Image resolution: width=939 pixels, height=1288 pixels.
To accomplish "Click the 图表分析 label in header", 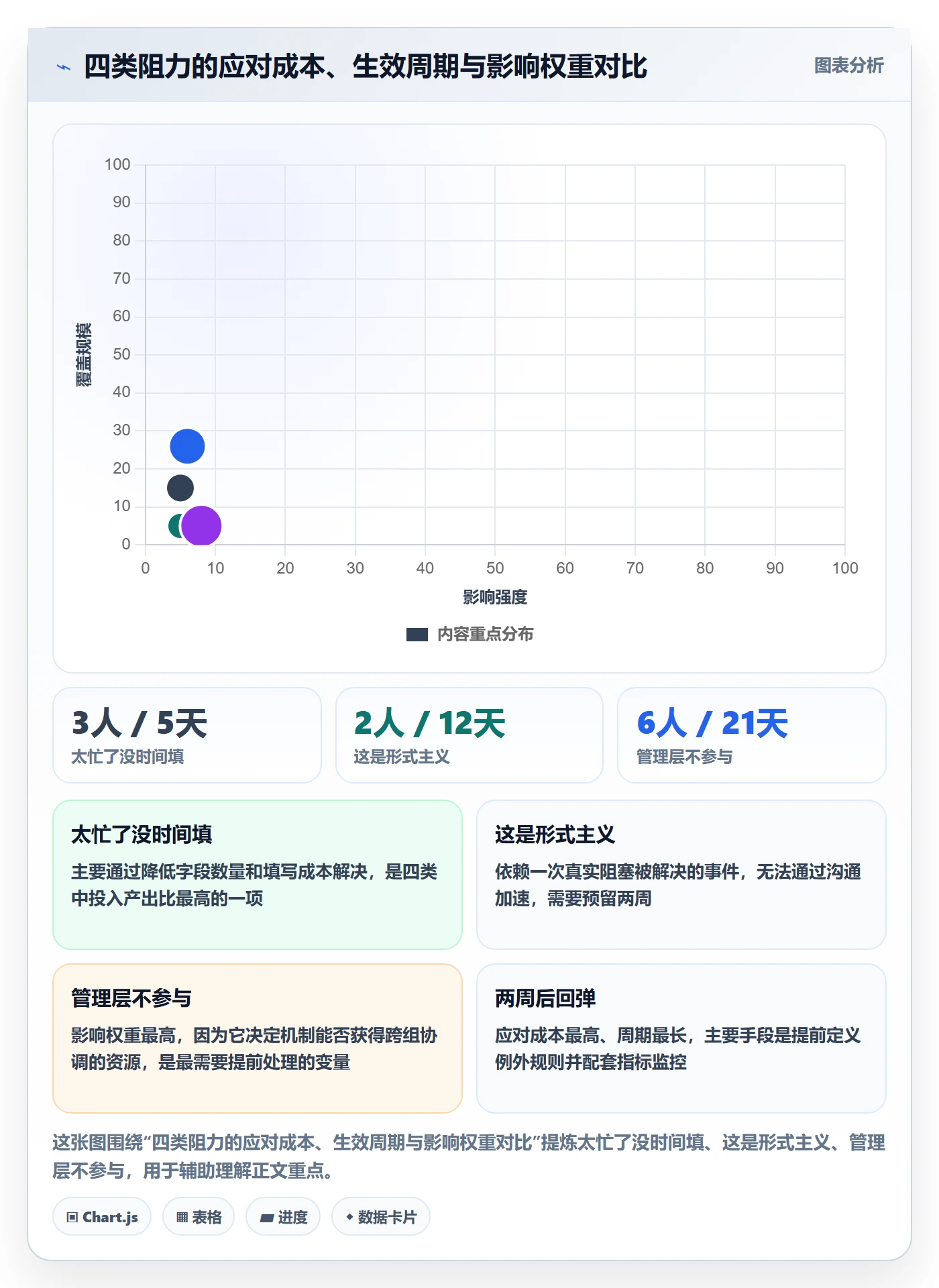I will [848, 66].
